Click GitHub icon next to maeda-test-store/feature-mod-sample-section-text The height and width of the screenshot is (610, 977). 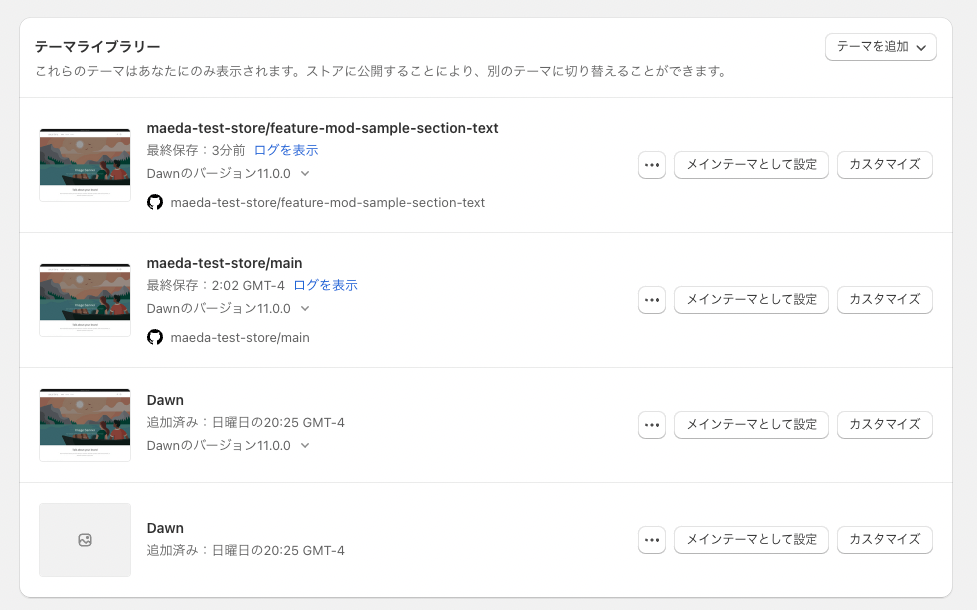point(155,203)
